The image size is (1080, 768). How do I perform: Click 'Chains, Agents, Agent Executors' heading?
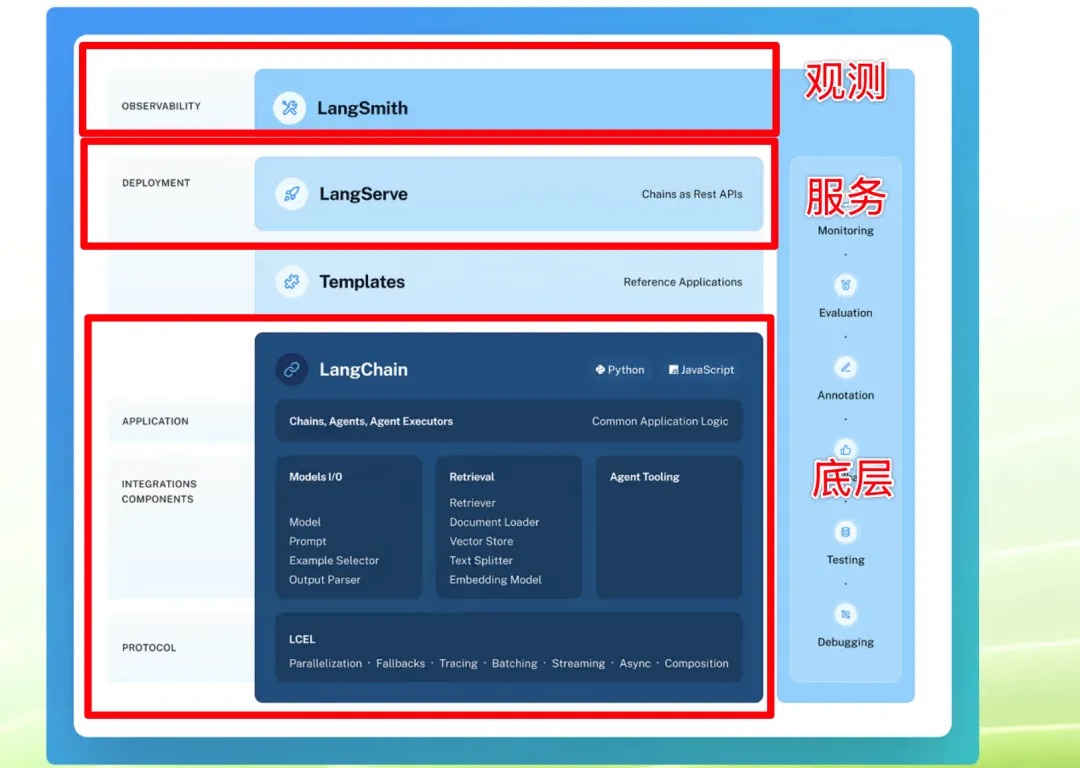tap(371, 421)
